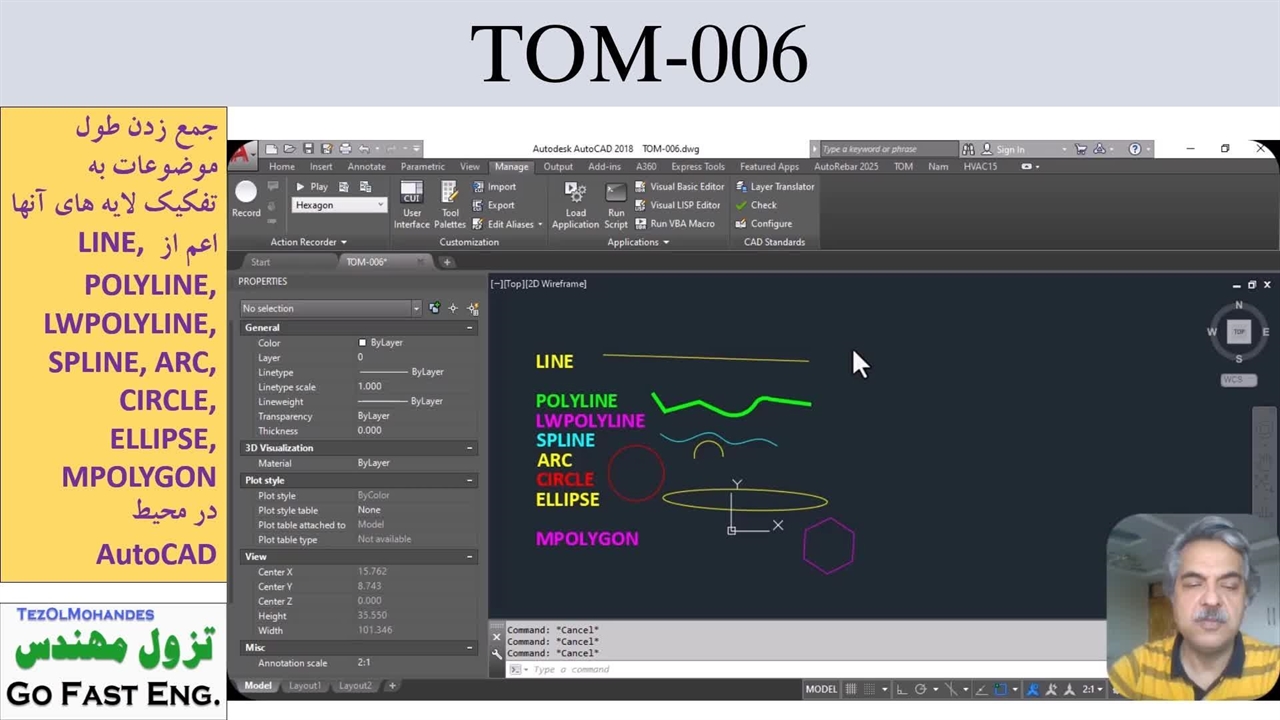Switch to the Output ribbon tab
The image size is (1280, 720).
[558, 167]
